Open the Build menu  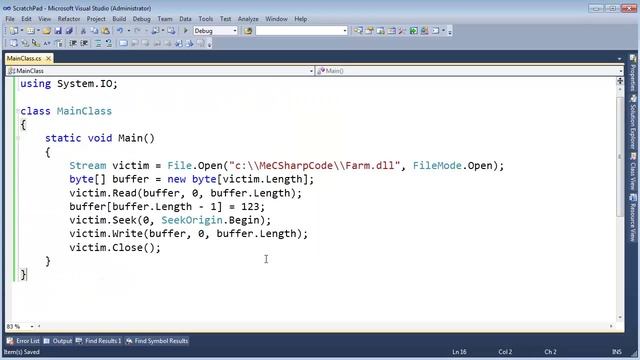pos(119,19)
